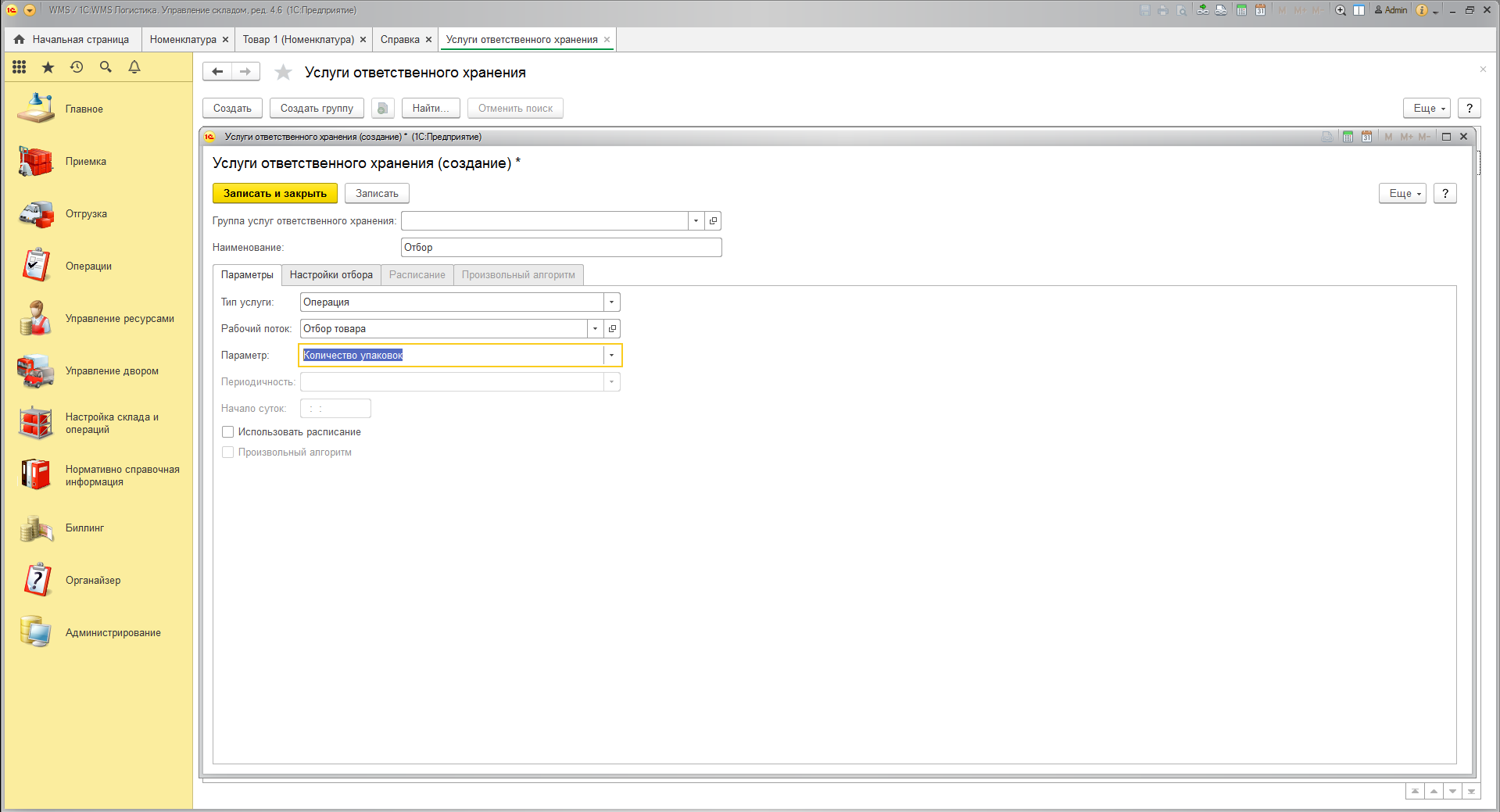Navigate back with the left arrow

click(217, 72)
